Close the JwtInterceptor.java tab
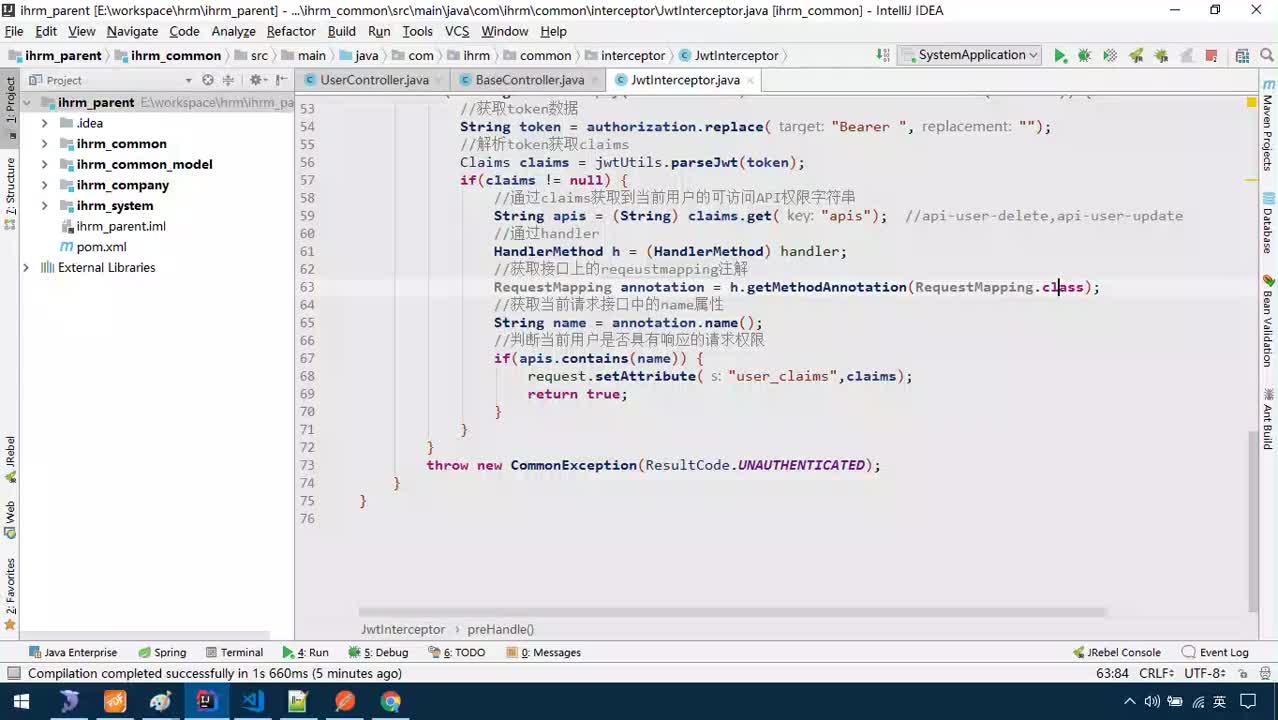The height and width of the screenshot is (720, 1278). click(750, 80)
